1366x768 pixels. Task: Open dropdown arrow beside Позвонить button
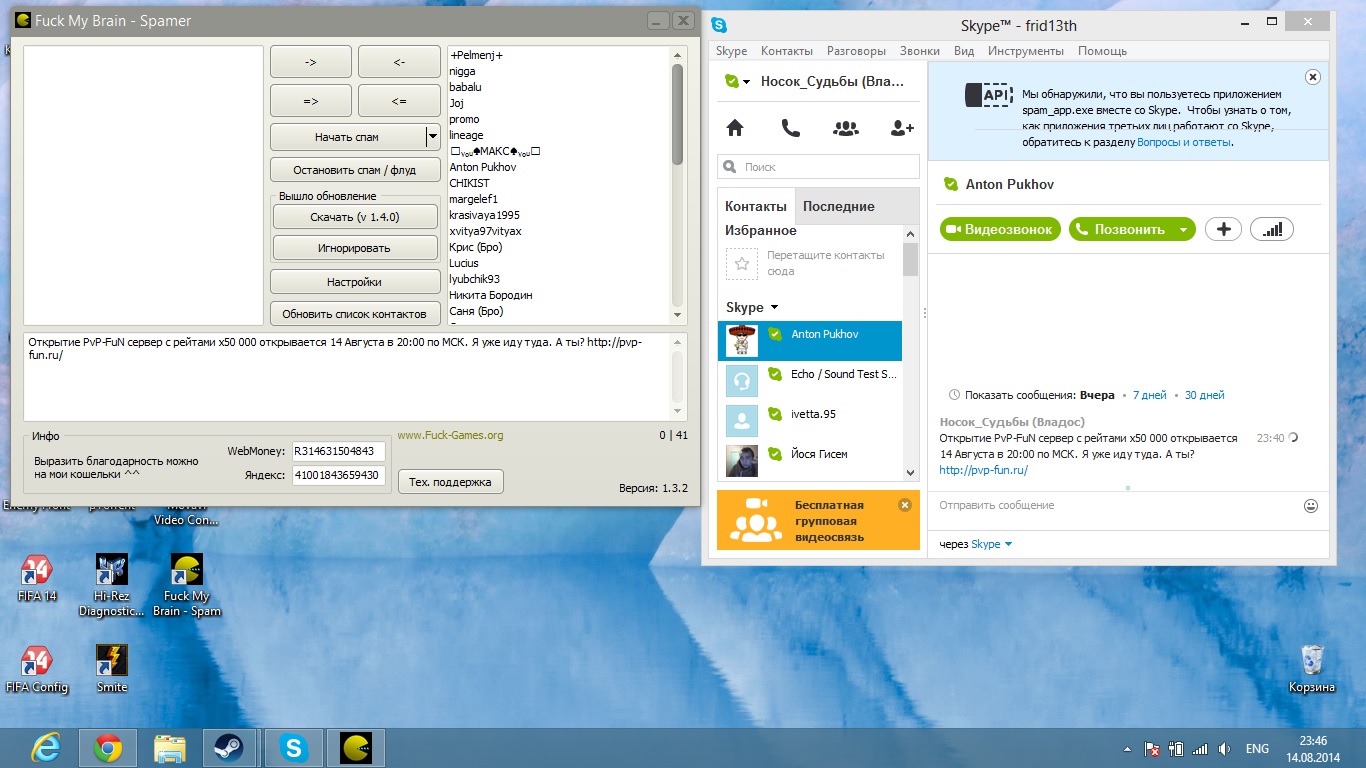coord(1183,229)
